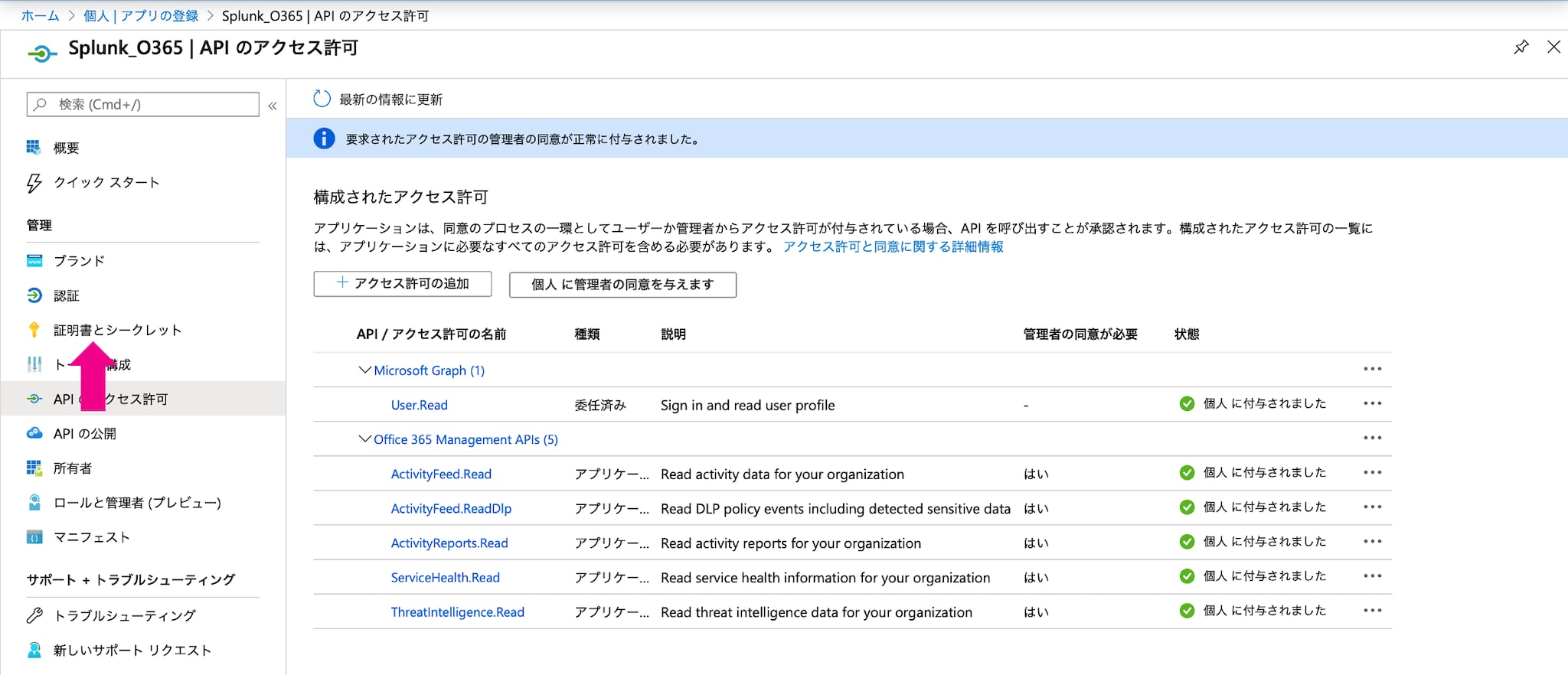This screenshot has width=1568, height=675.
Task: Click the クイック スタート lightning icon
Action: pos(34,182)
